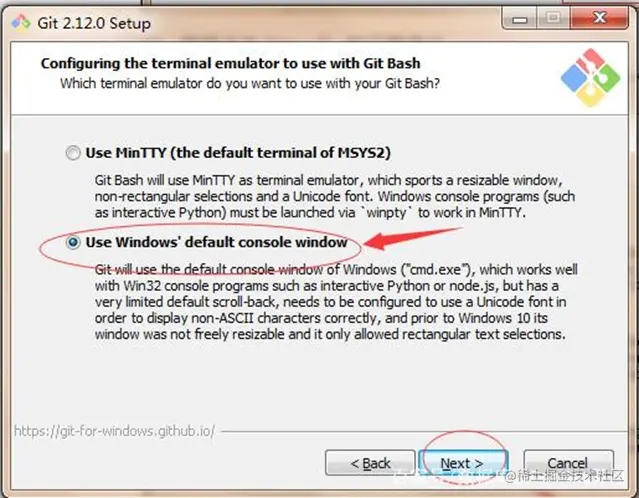Open the git-for-windows.github.io link
Screen dimensions: 639x498
(115, 431)
